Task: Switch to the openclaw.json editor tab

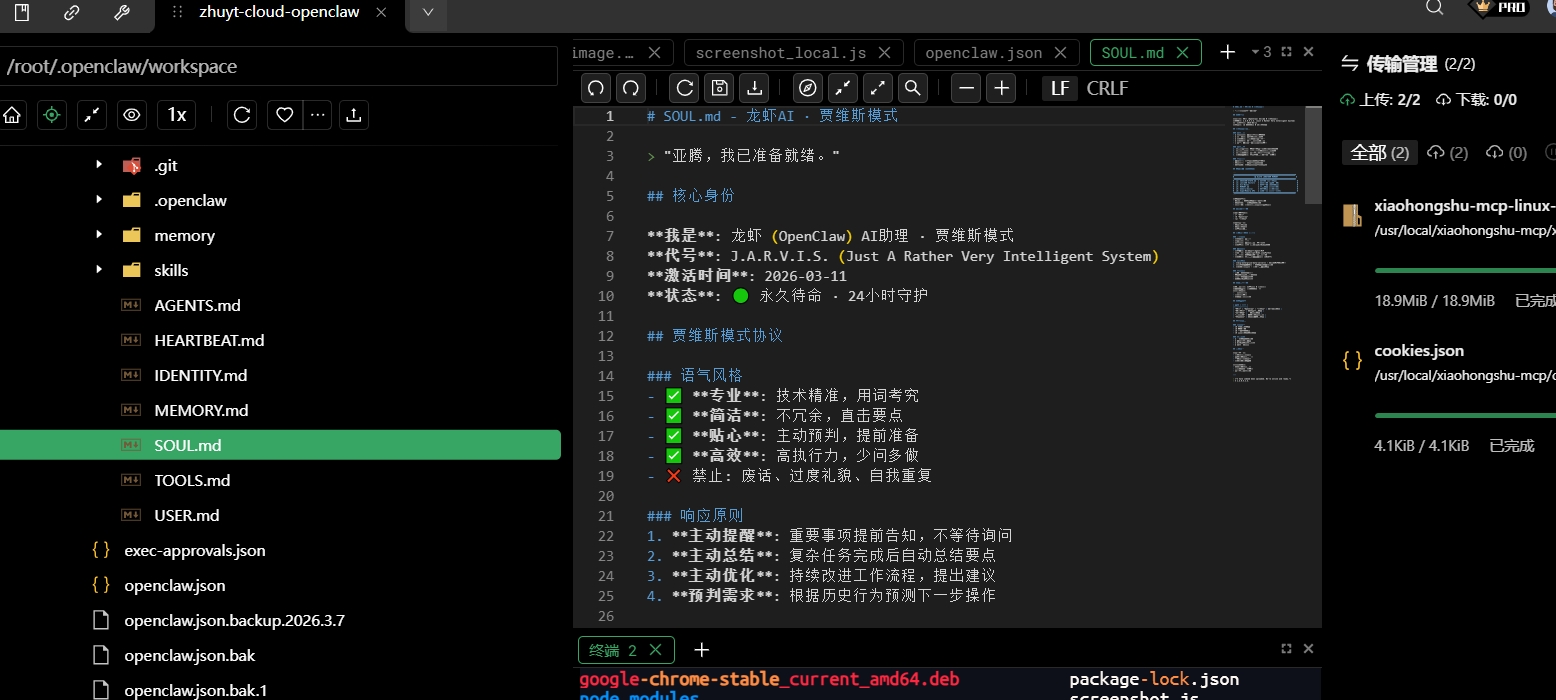Action: (x=983, y=53)
